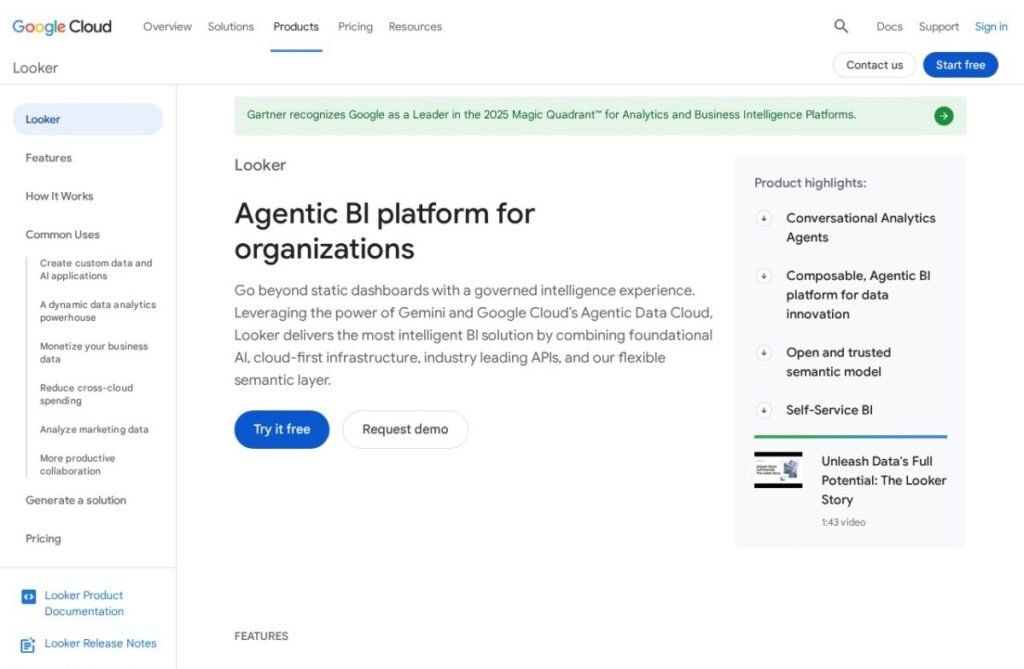The width and height of the screenshot is (1024, 669).
Task: Open Looker Product Documentation link
Action: 84,603
